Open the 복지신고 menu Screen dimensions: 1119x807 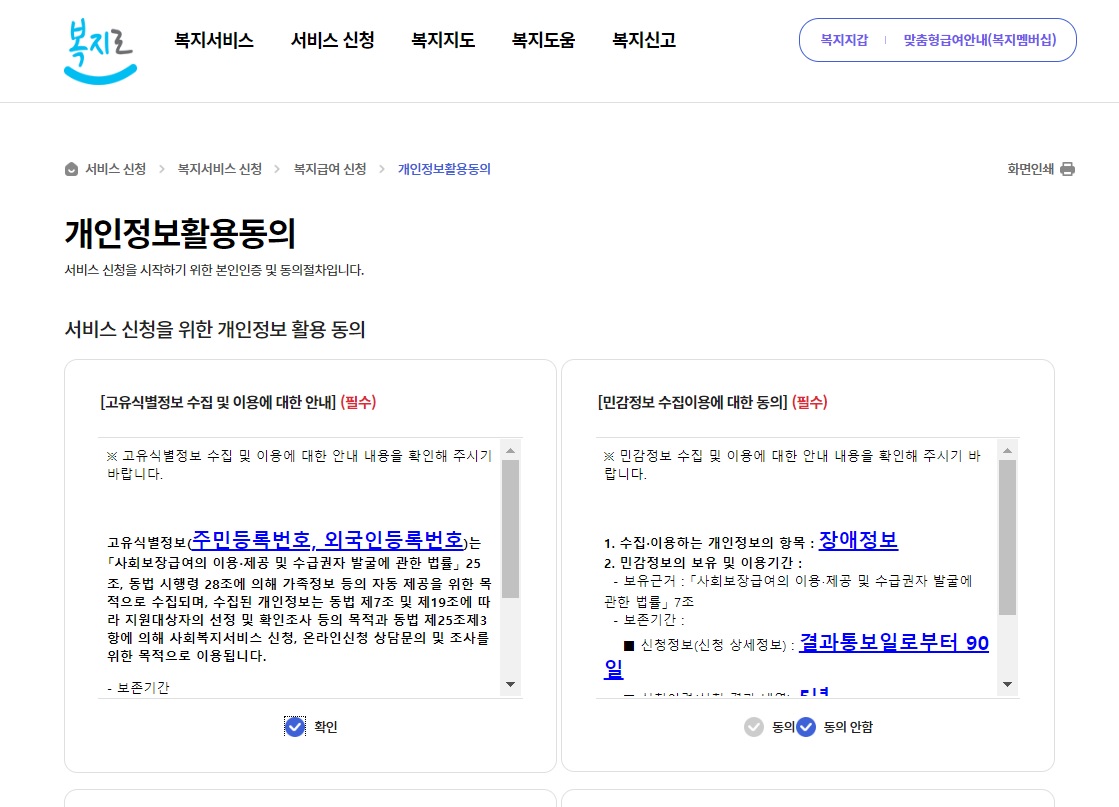(642, 41)
